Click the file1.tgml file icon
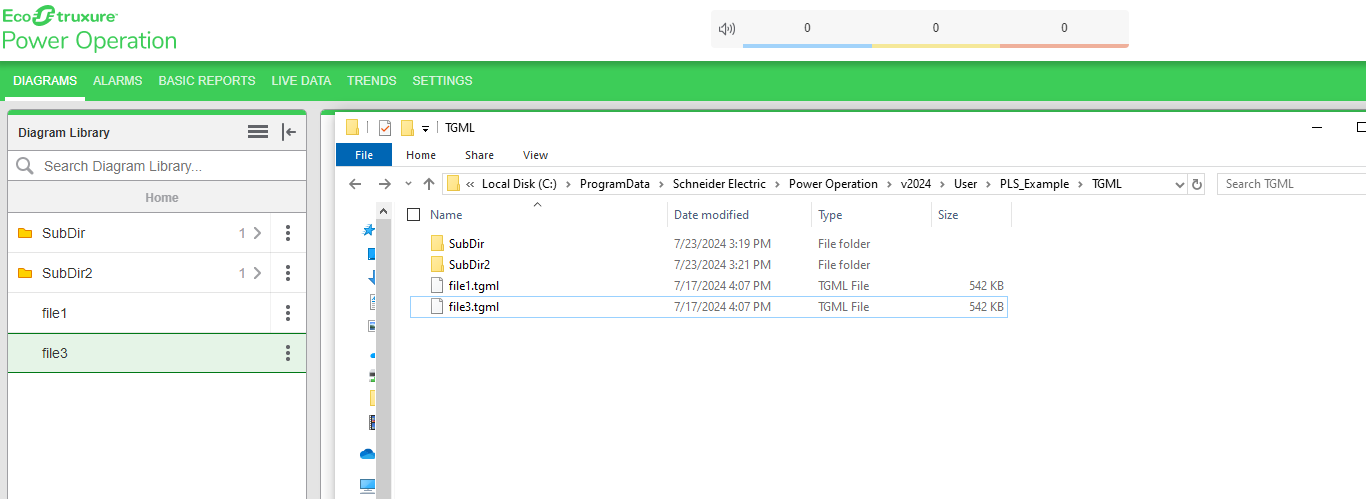This screenshot has width=1366, height=499. pos(437,286)
